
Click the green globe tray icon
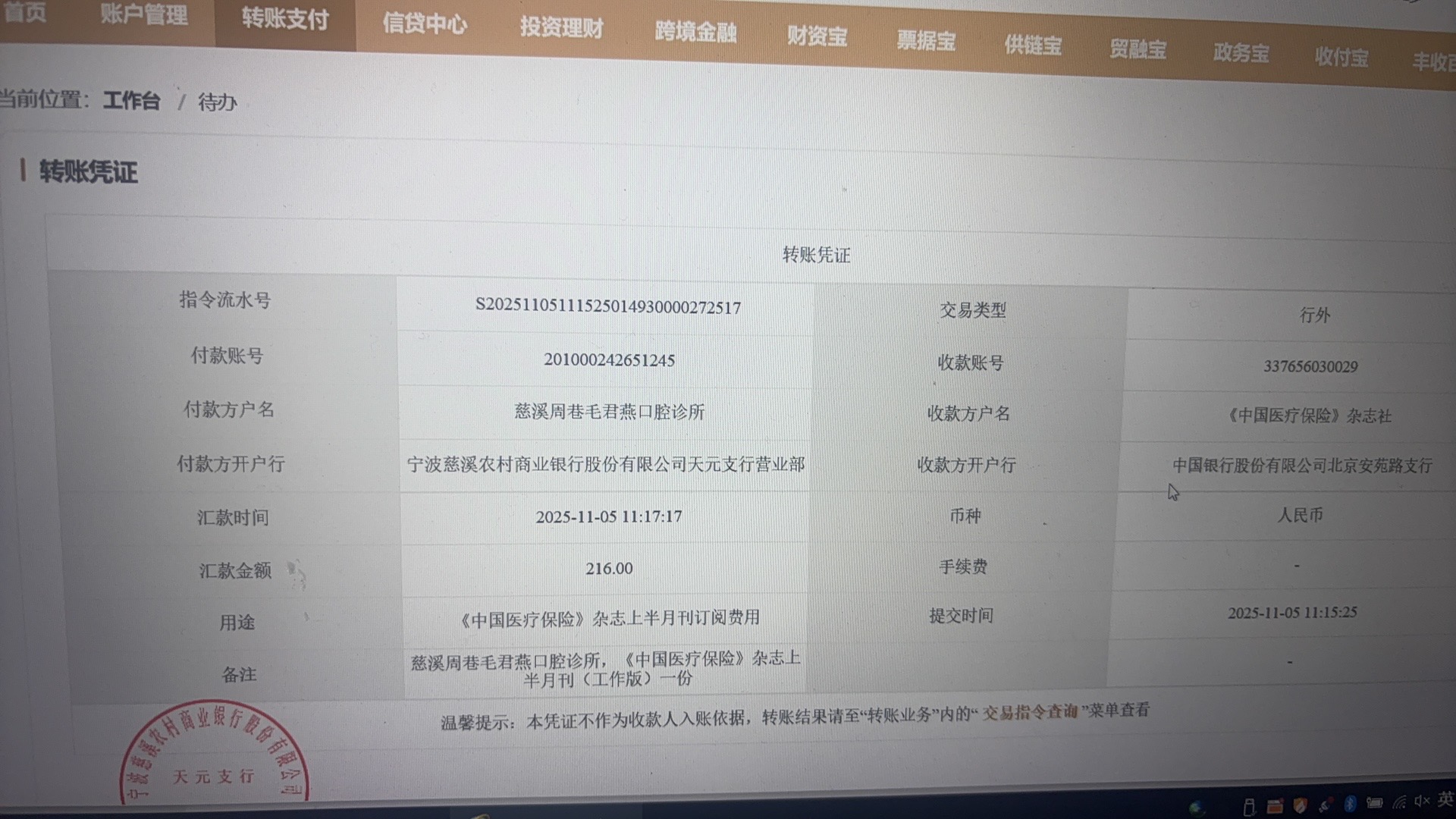point(1197,808)
